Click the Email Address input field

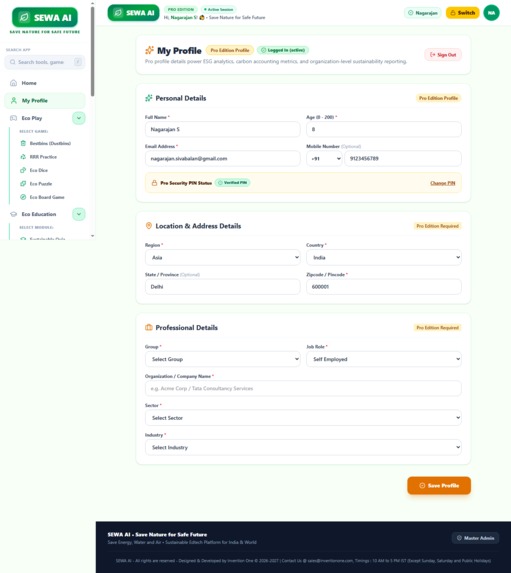coord(223,159)
